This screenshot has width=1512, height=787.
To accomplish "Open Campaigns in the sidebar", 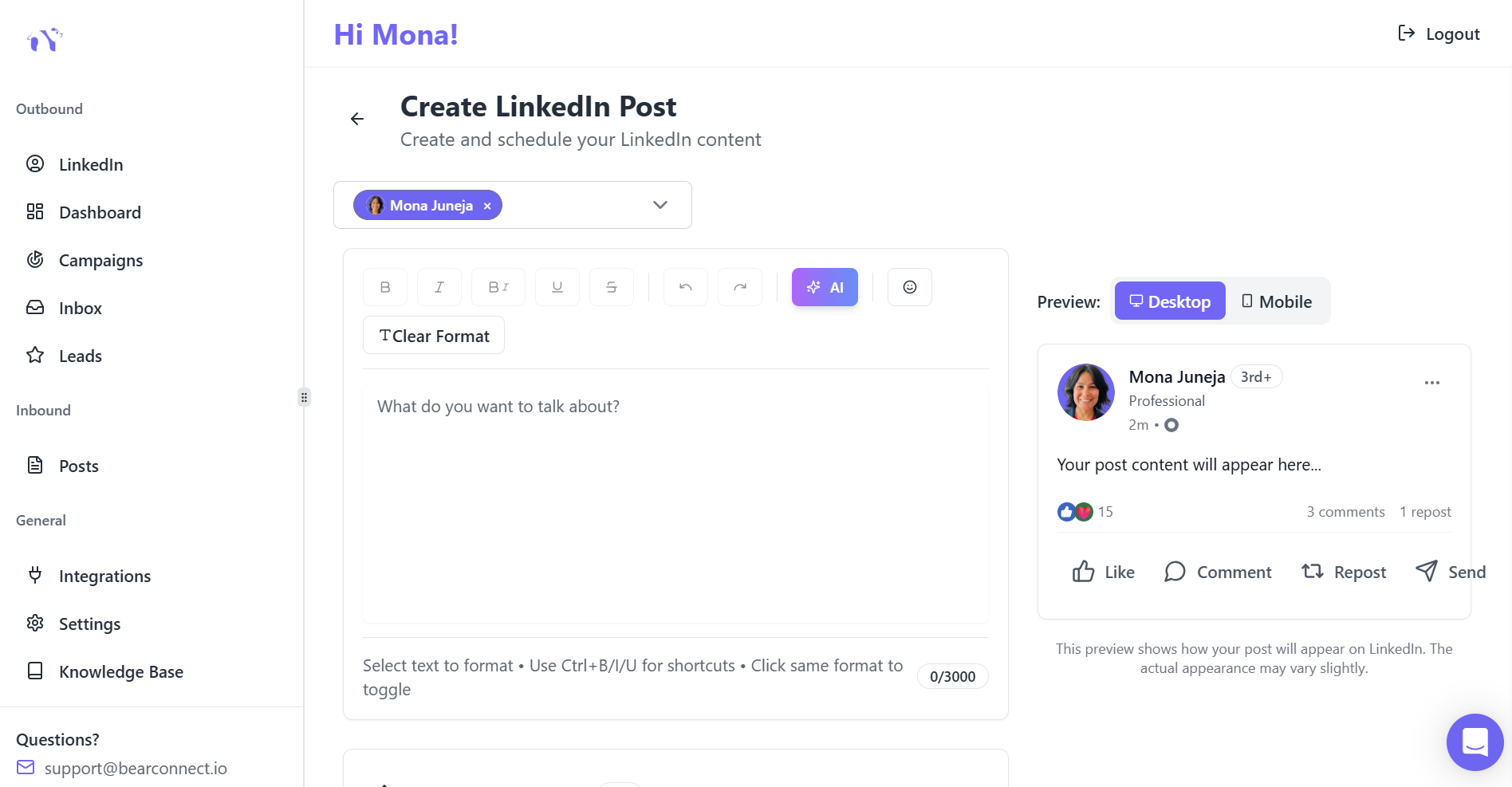I will pos(100,261).
